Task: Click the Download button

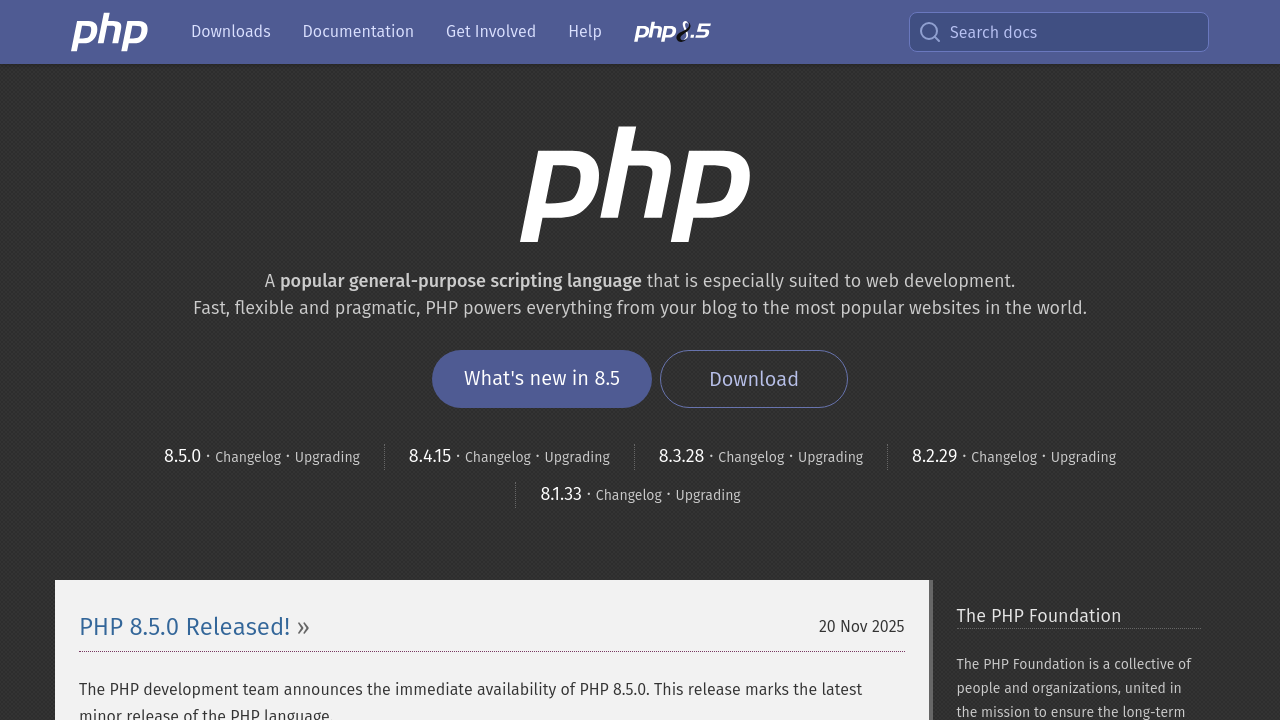Action: pos(754,378)
